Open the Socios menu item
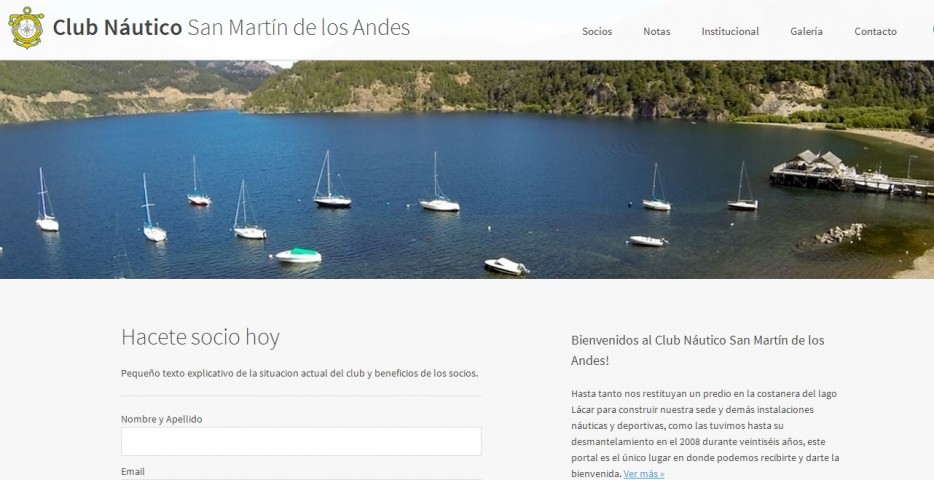Image resolution: width=934 pixels, height=480 pixels. [x=597, y=32]
